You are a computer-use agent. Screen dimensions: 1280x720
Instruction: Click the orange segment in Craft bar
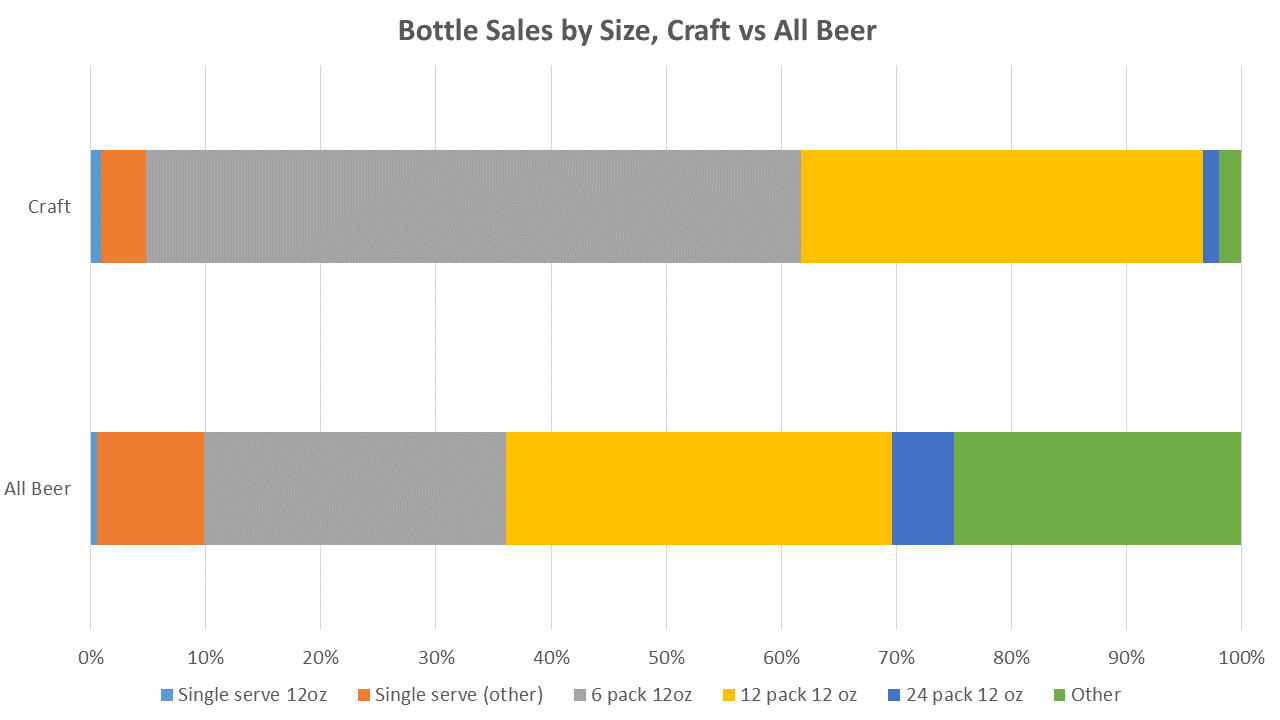124,206
